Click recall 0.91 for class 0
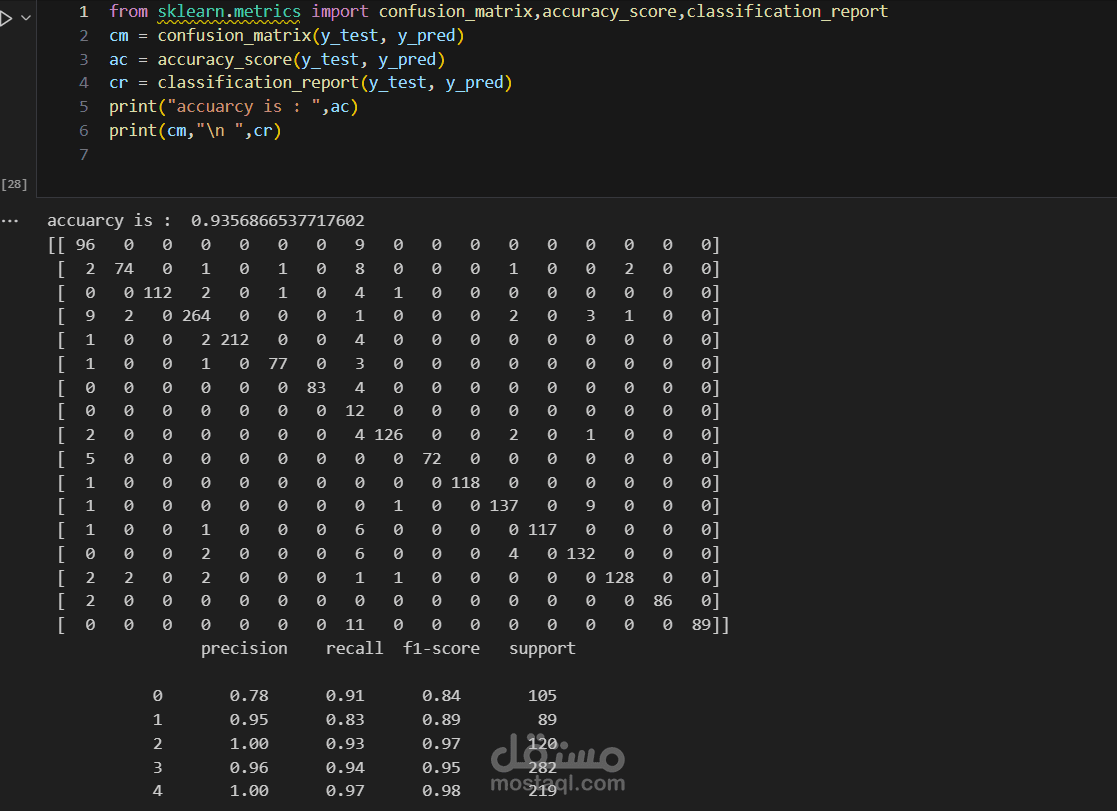The image size is (1117, 811). pyautogui.click(x=345, y=696)
